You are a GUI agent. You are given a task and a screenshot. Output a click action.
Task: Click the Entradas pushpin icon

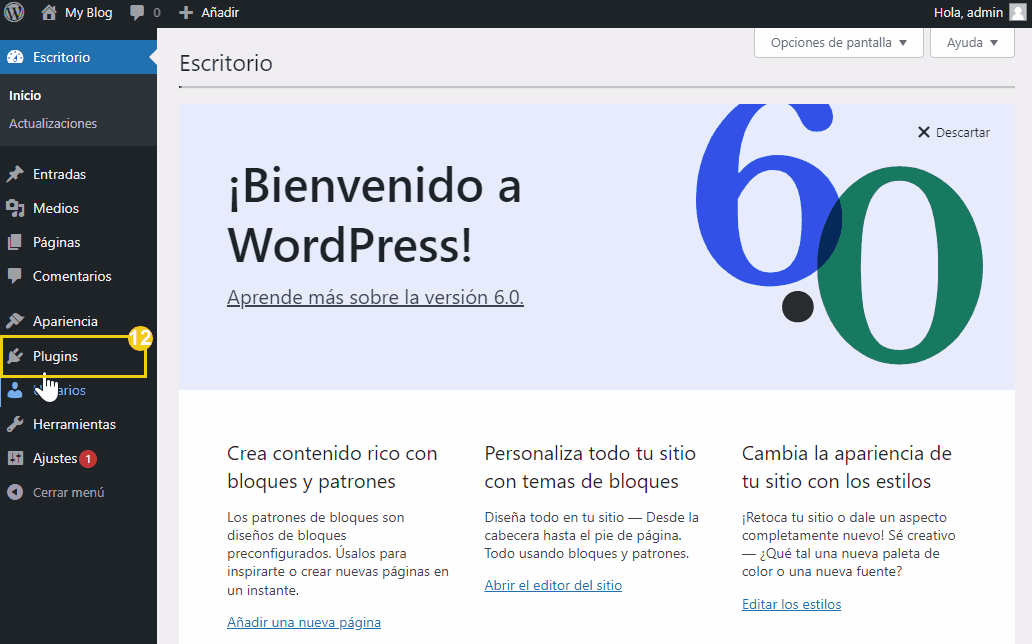click(x=15, y=174)
